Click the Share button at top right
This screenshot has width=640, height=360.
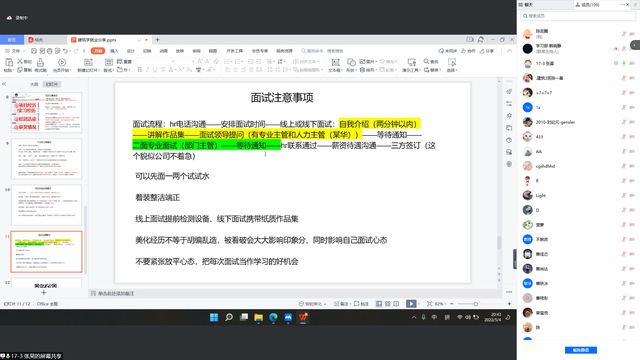487,51
